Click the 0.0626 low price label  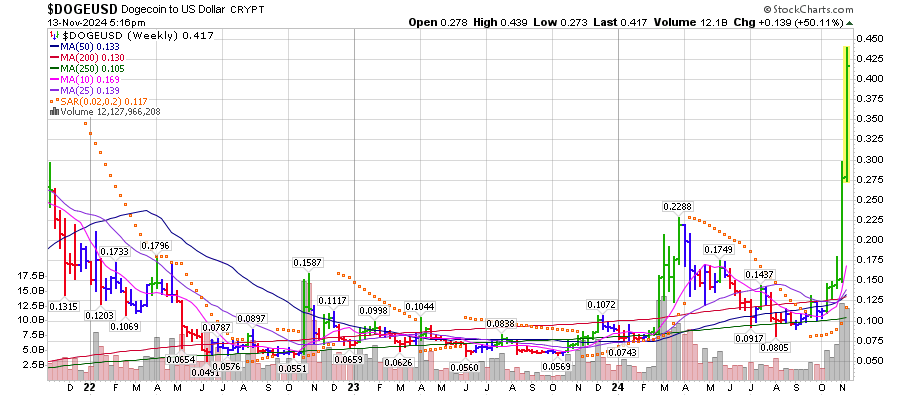pos(399,362)
